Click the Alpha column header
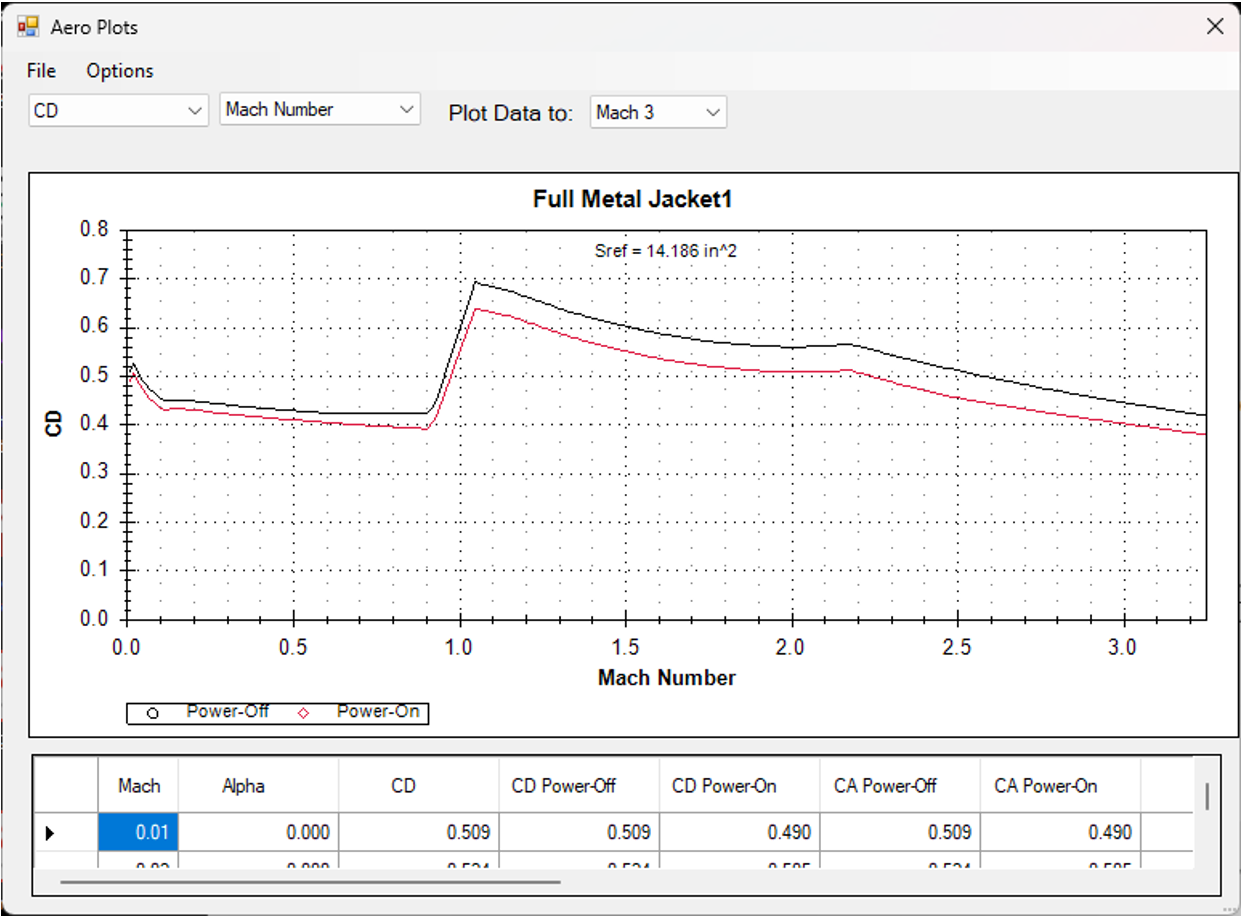The width and height of the screenshot is (1243, 919). (243, 786)
